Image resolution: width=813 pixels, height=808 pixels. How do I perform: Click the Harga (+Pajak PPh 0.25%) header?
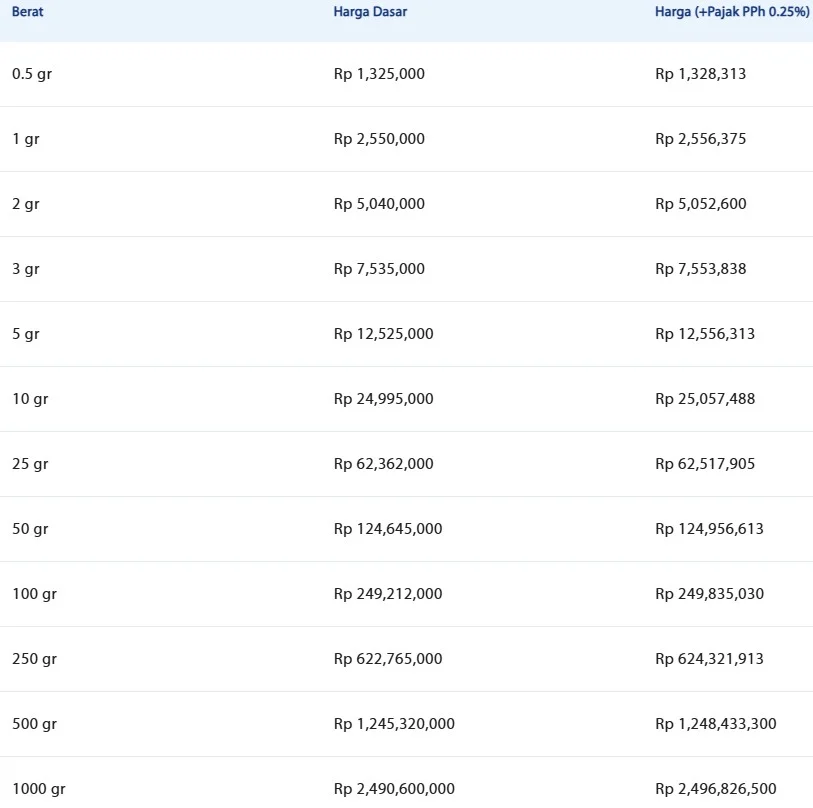[x=732, y=11]
